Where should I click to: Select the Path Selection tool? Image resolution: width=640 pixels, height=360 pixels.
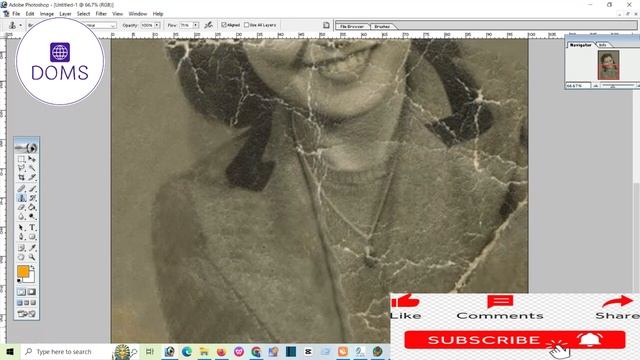(x=21, y=227)
